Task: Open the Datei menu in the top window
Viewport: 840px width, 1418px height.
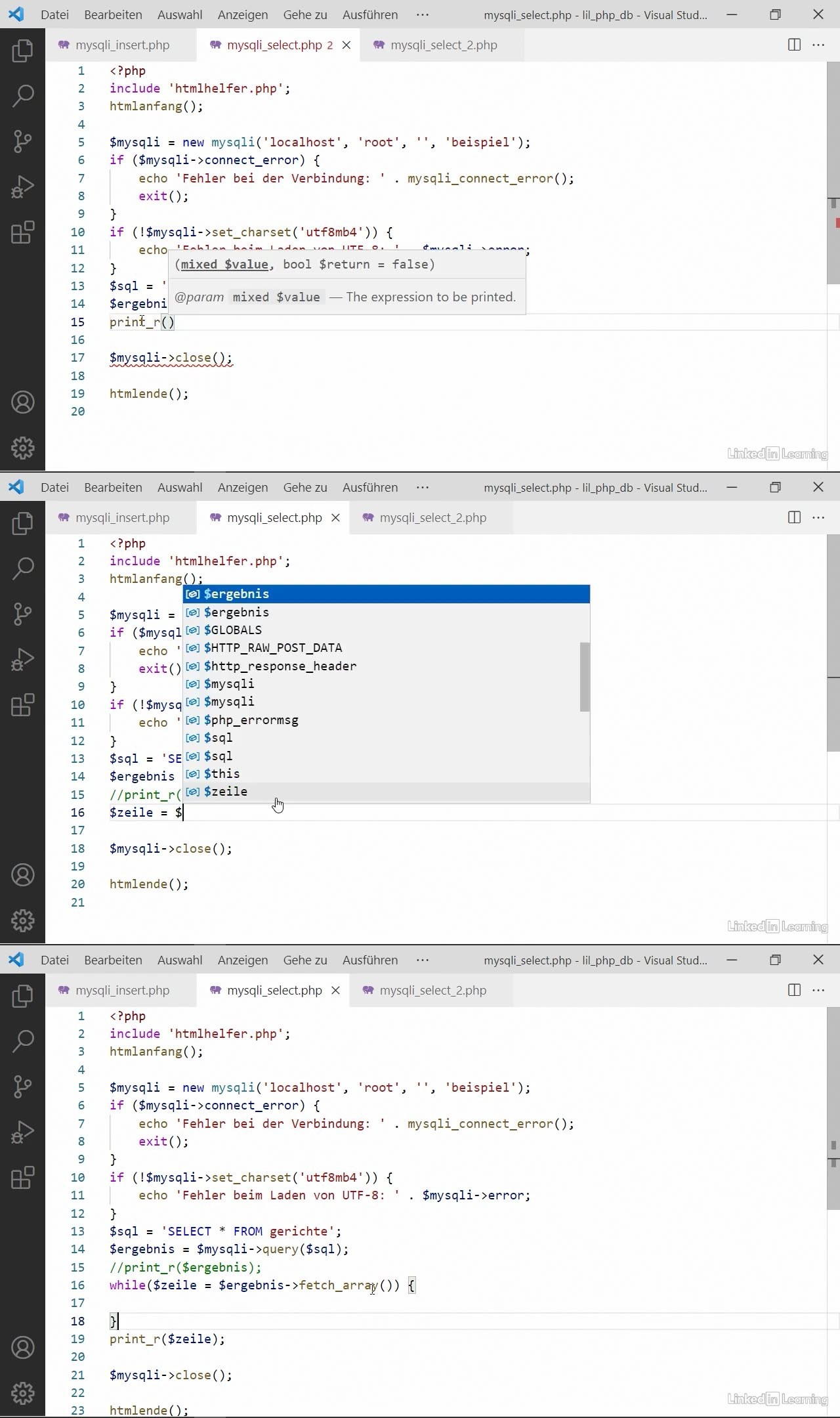Action: (x=54, y=14)
